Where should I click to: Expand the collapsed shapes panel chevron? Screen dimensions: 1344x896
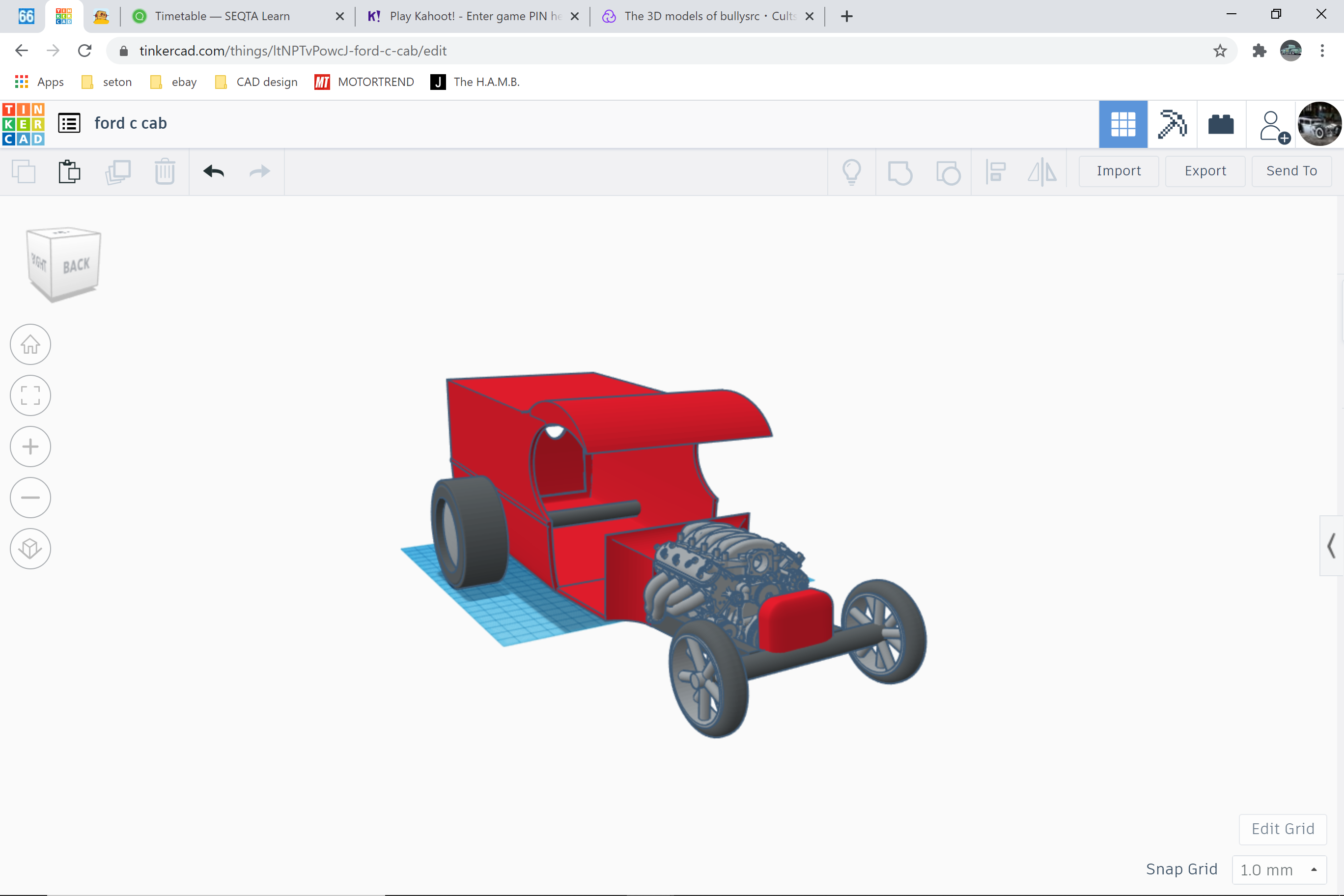click(1331, 546)
